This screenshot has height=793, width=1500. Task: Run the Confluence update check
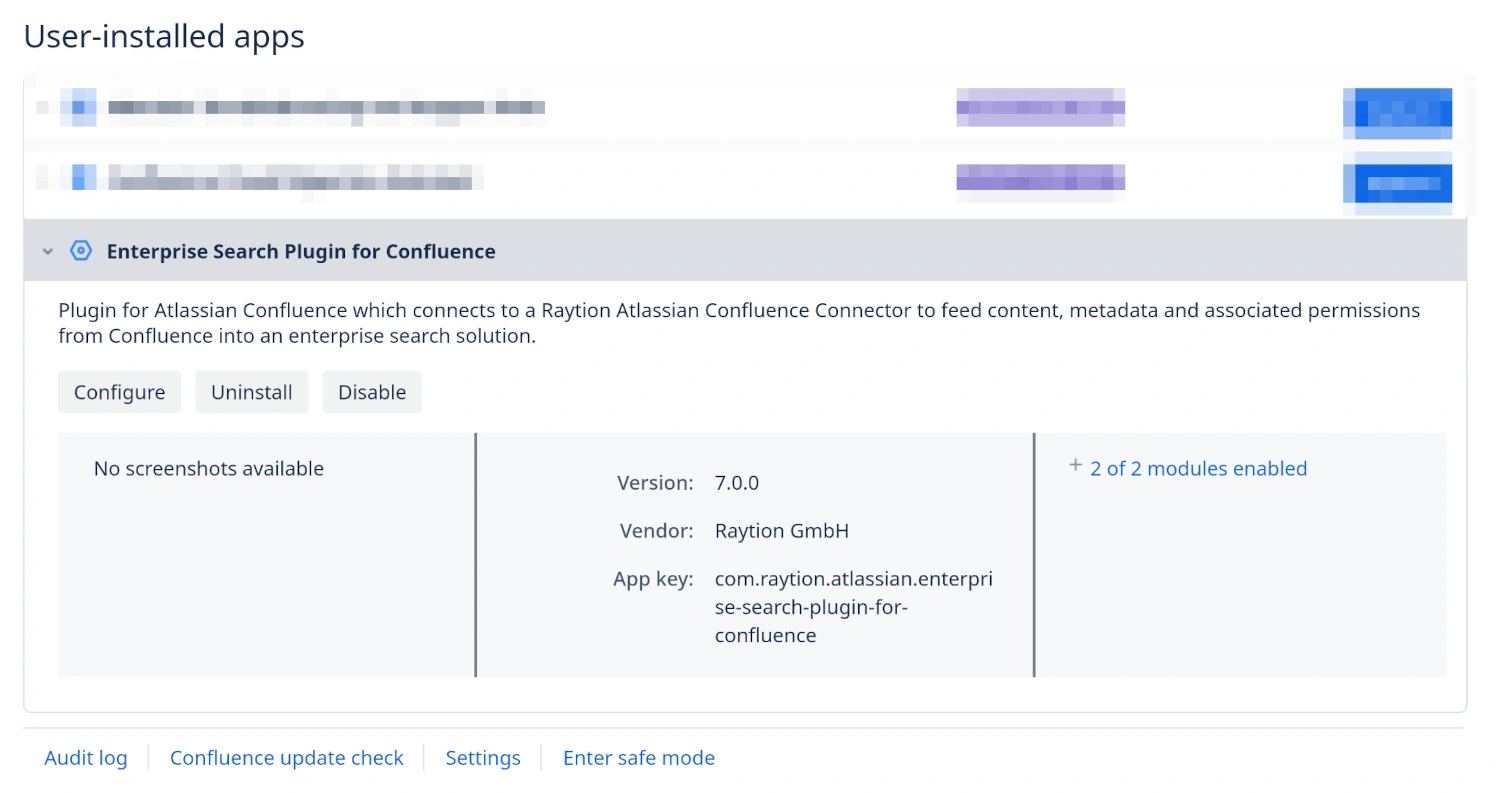287,758
